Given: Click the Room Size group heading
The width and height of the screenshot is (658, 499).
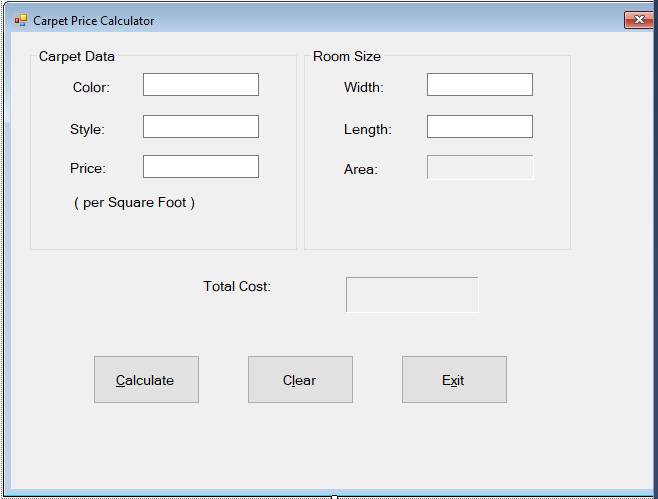Looking at the screenshot, I should point(347,57).
